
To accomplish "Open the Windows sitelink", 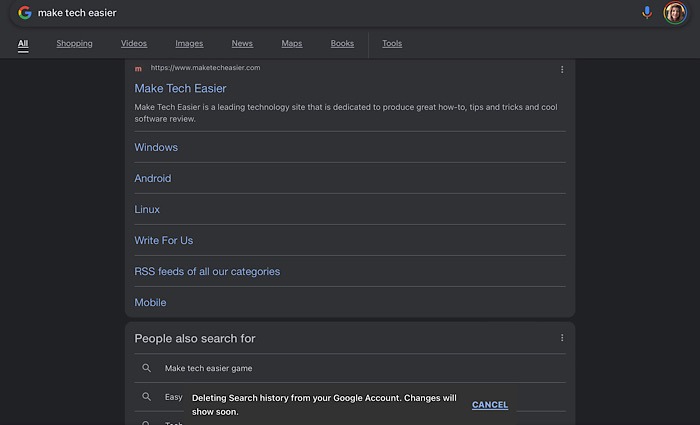I will click(156, 147).
